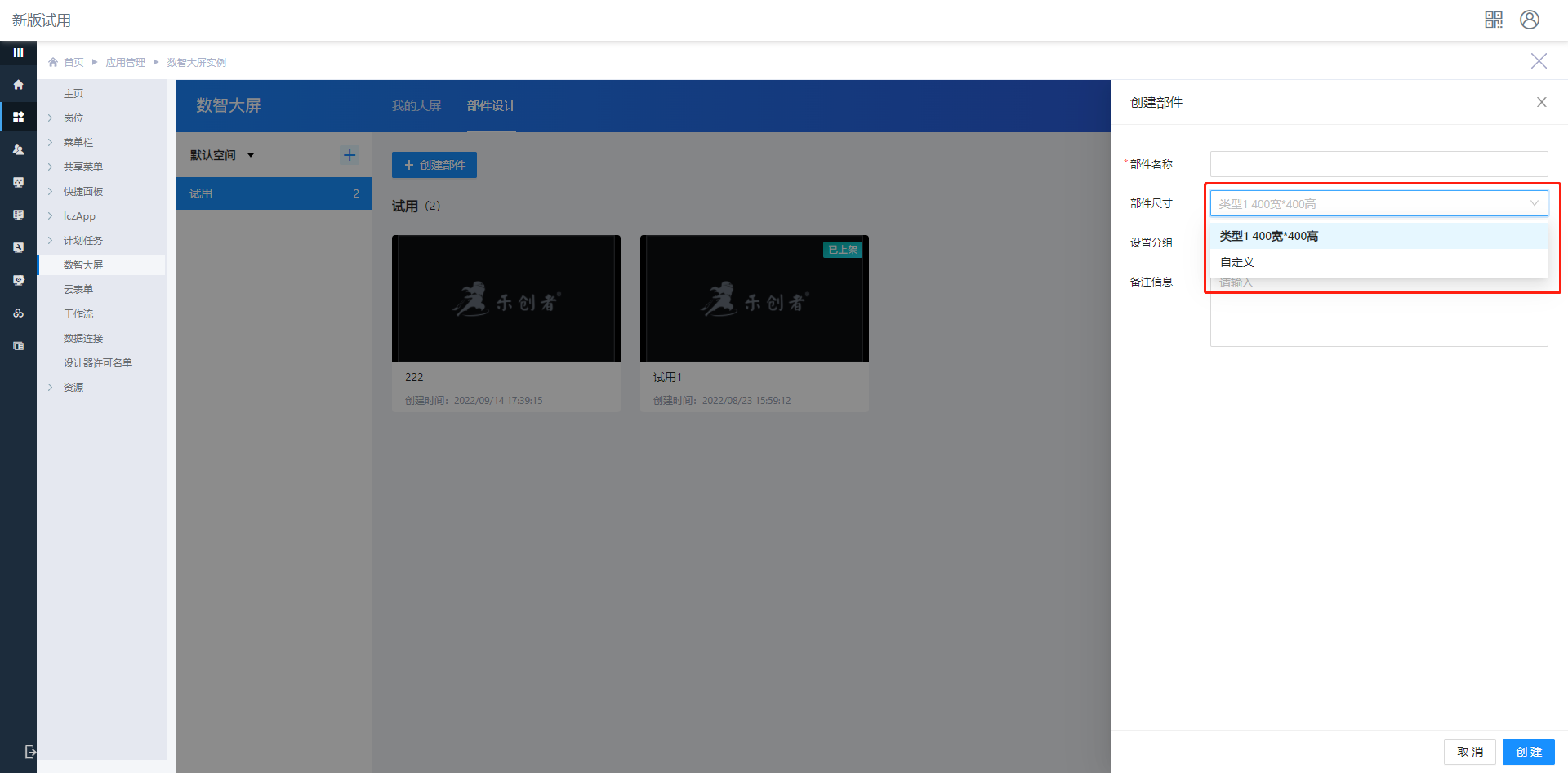Switch to 我的大屏 tab

[x=416, y=106]
